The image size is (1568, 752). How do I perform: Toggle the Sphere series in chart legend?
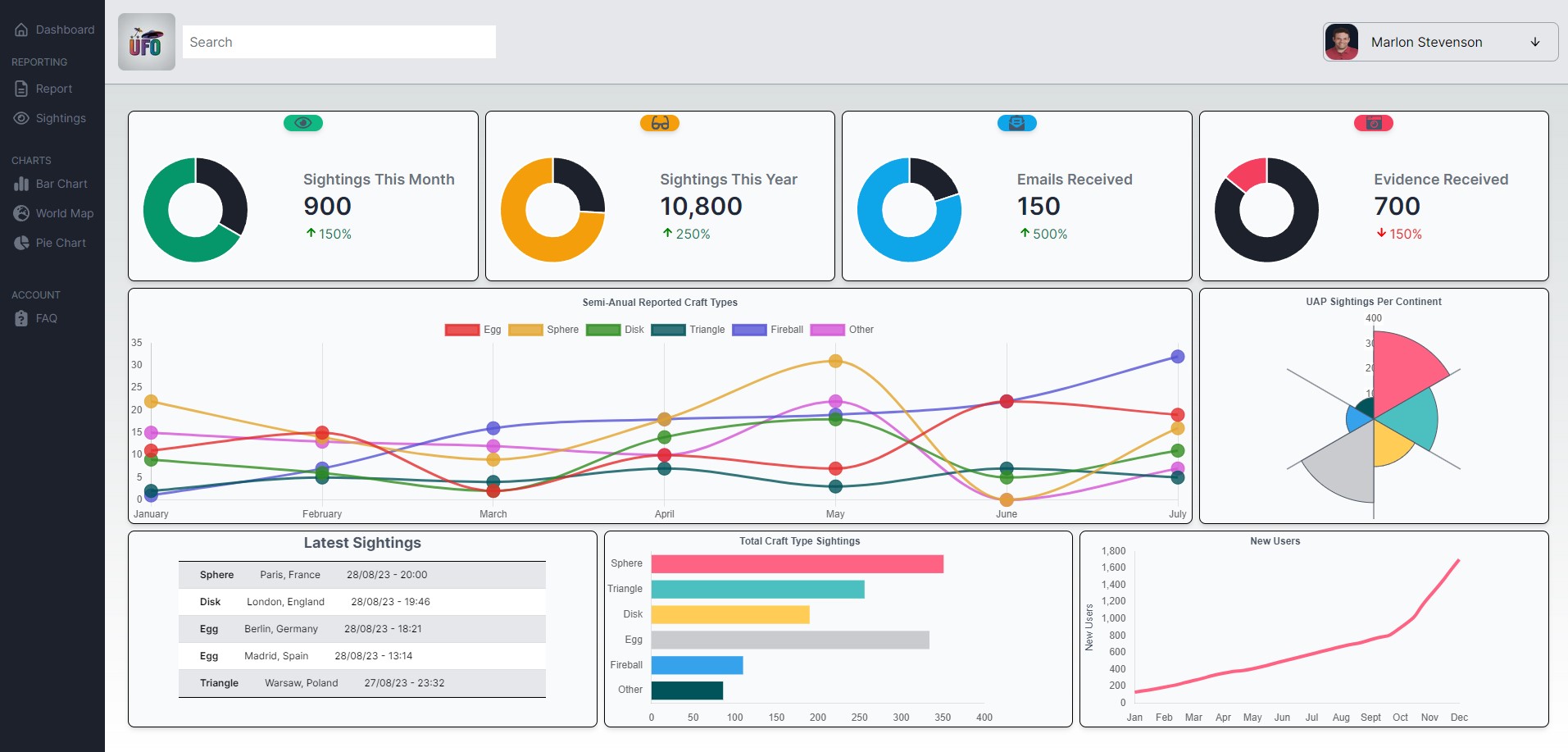(x=543, y=330)
